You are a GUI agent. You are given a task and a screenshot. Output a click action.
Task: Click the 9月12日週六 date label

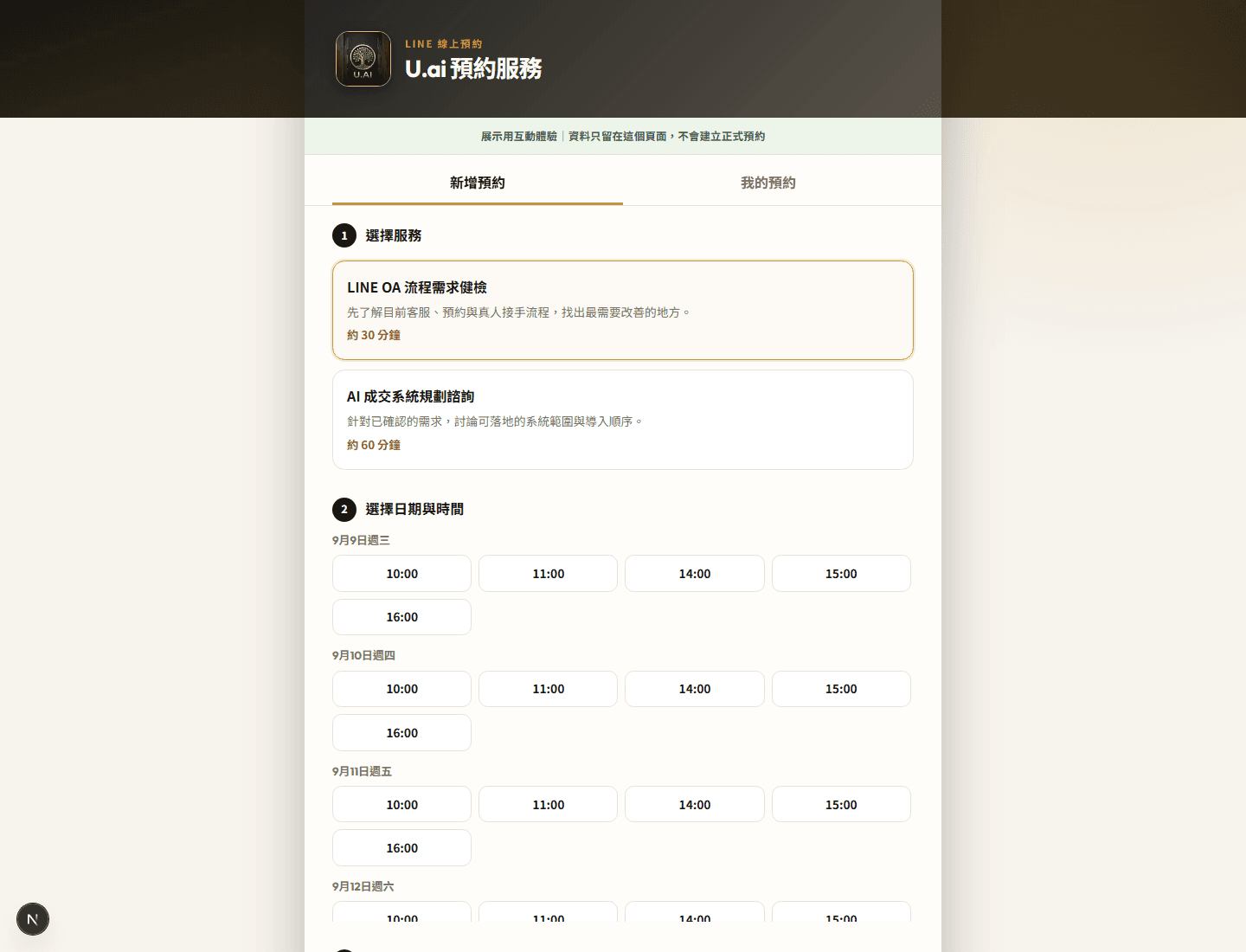point(363,886)
